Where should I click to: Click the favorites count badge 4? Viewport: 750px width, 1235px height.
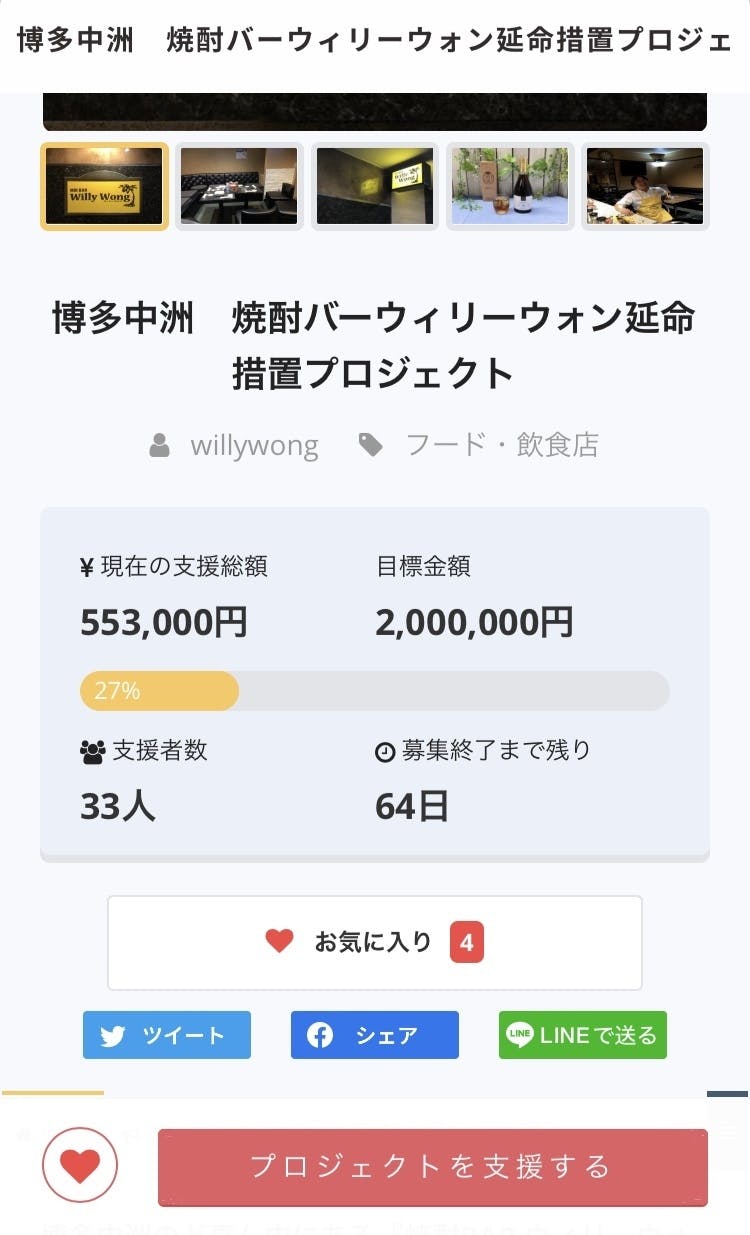tap(467, 942)
